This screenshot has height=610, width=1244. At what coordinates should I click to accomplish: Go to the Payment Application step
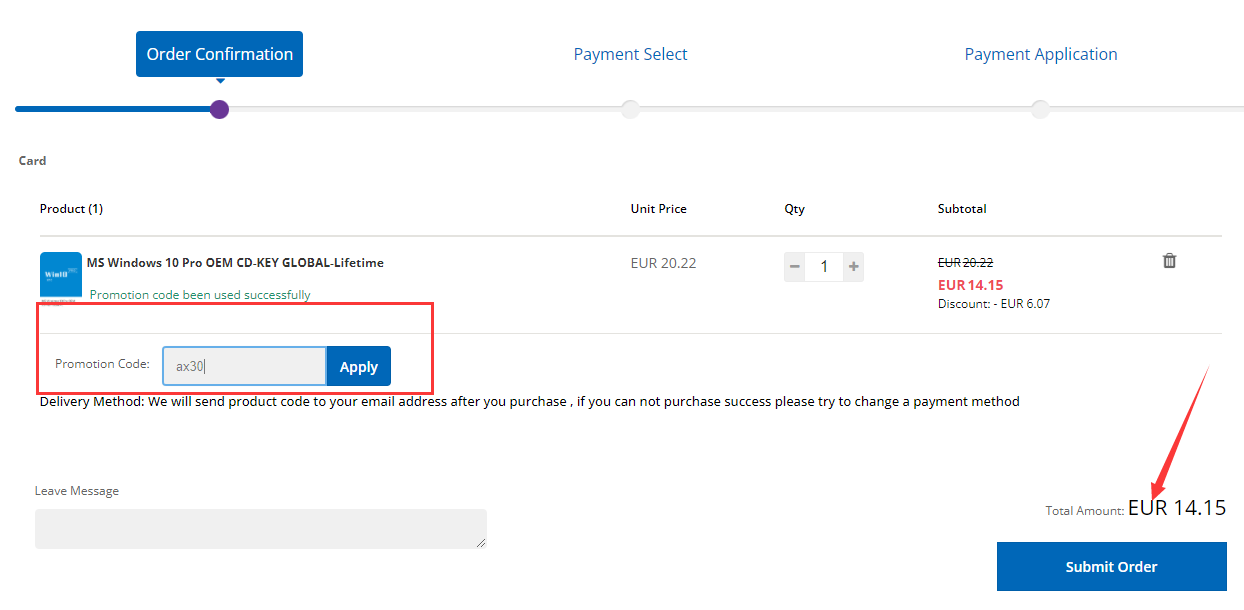(1041, 54)
